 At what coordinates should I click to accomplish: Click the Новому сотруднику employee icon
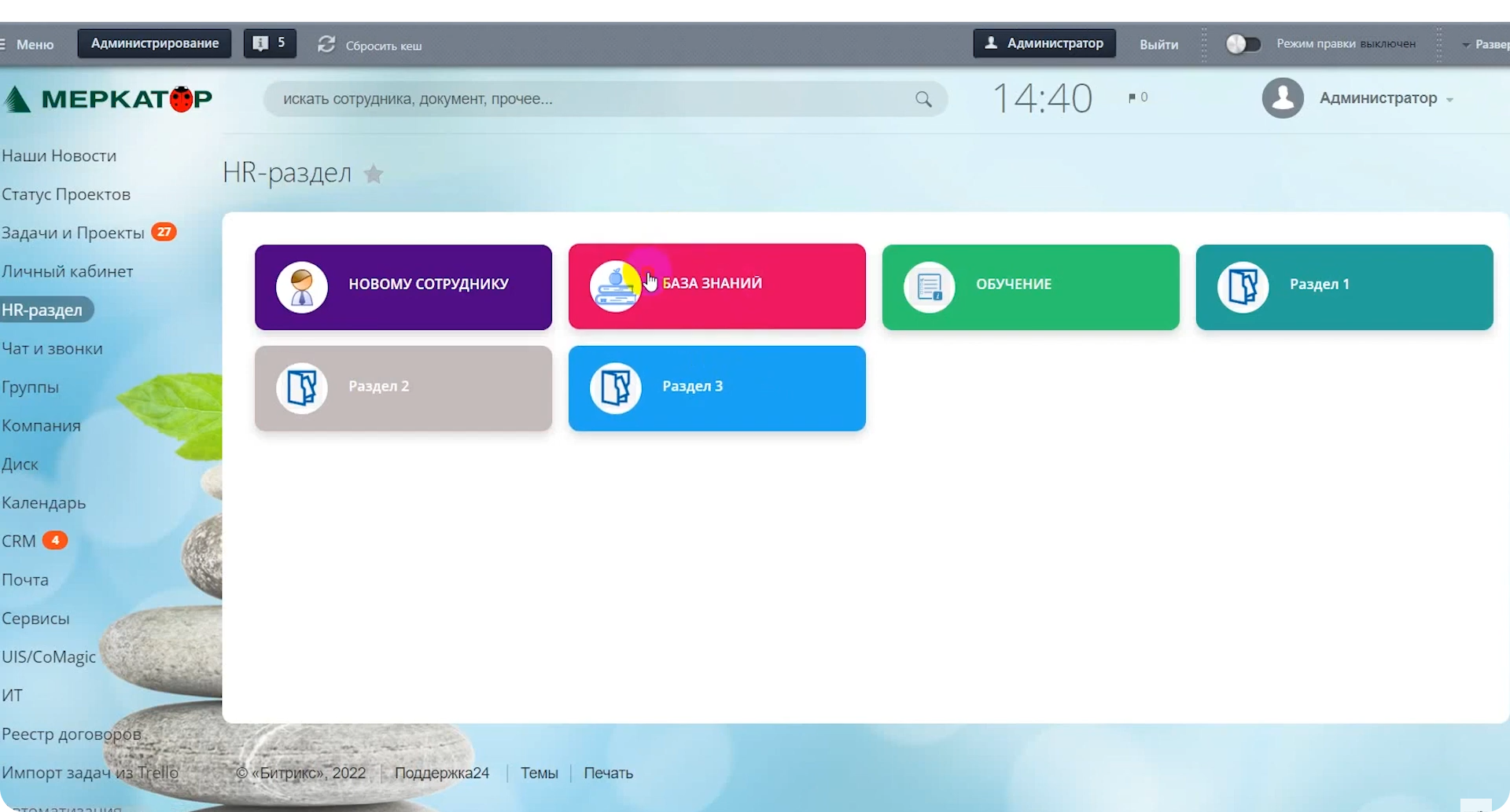coord(302,287)
